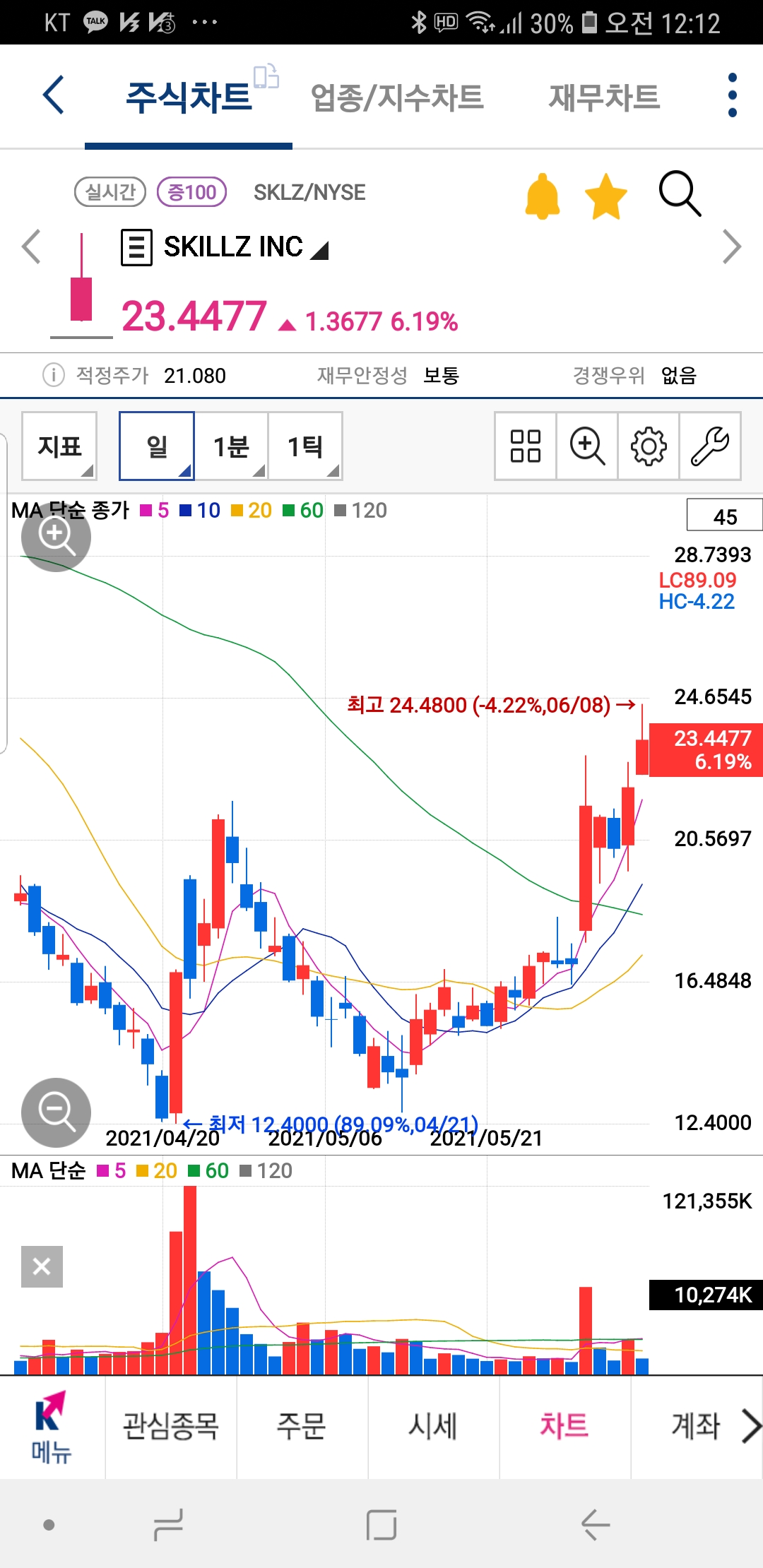
Task: Toggle volume MA 5 legend
Action: (x=112, y=1170)
